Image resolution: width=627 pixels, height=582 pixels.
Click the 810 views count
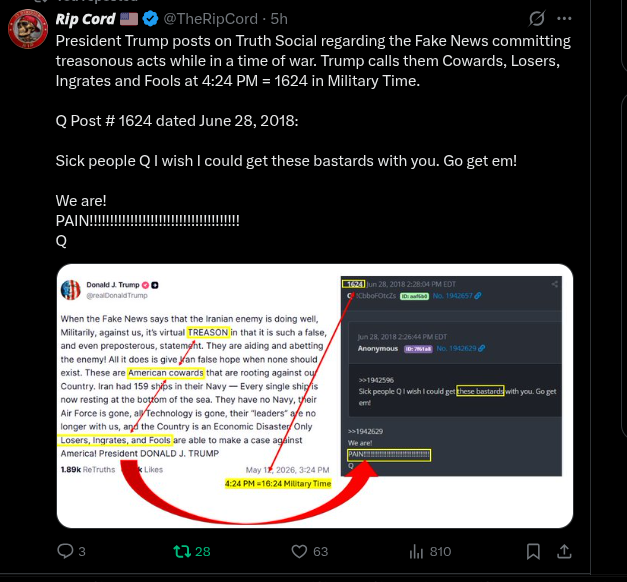click(440, 552)
